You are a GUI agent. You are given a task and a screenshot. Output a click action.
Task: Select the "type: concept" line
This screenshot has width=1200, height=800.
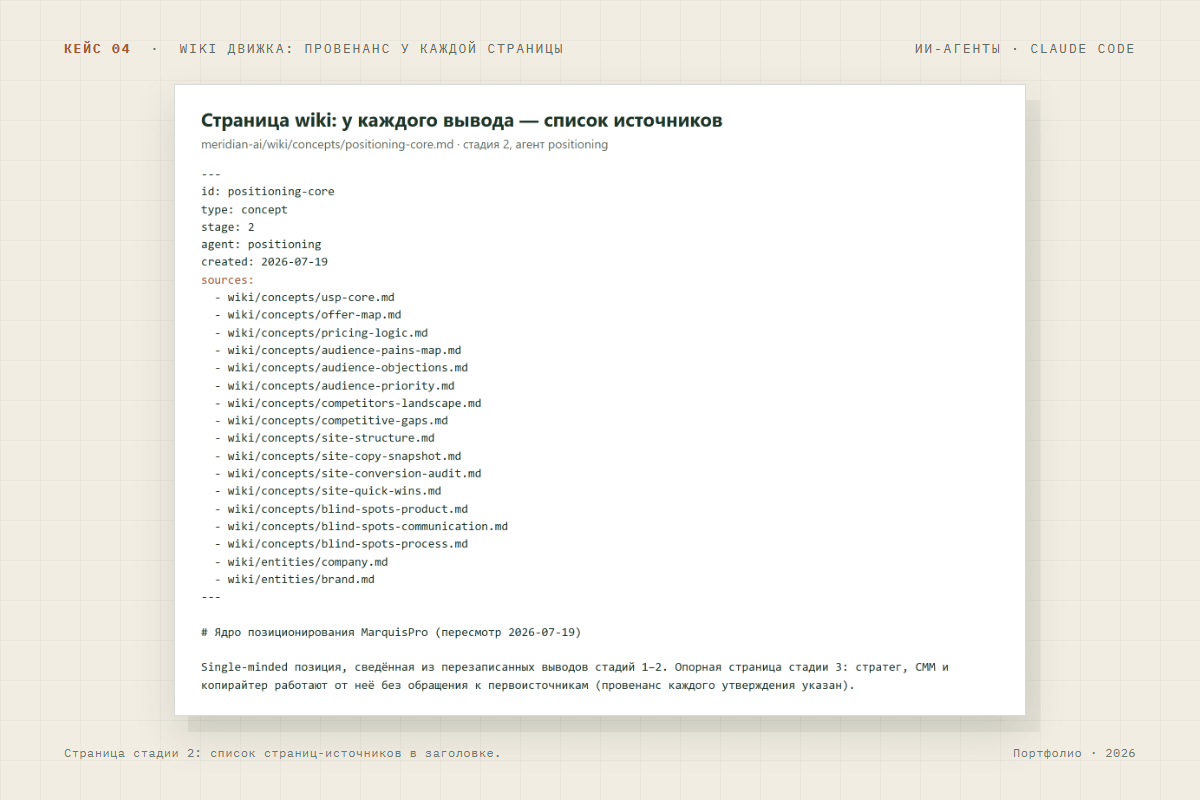pos(244,209)
